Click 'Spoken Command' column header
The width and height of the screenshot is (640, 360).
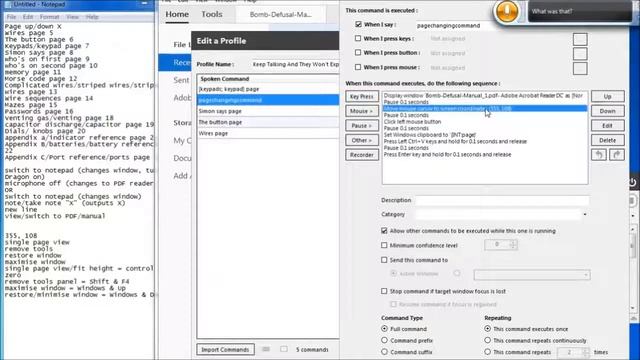click(268, 79)
